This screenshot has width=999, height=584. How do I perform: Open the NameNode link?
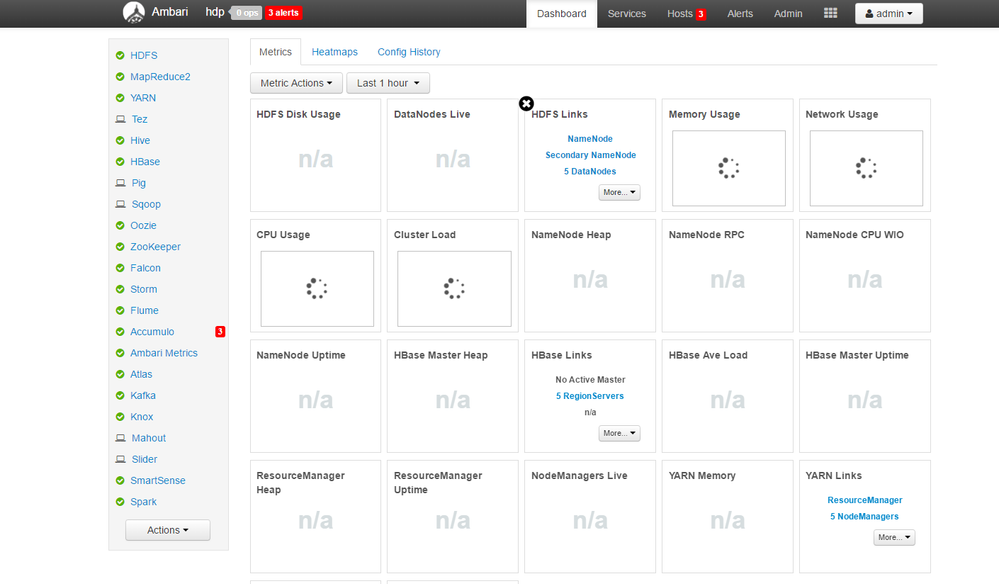tap(590, 139)
